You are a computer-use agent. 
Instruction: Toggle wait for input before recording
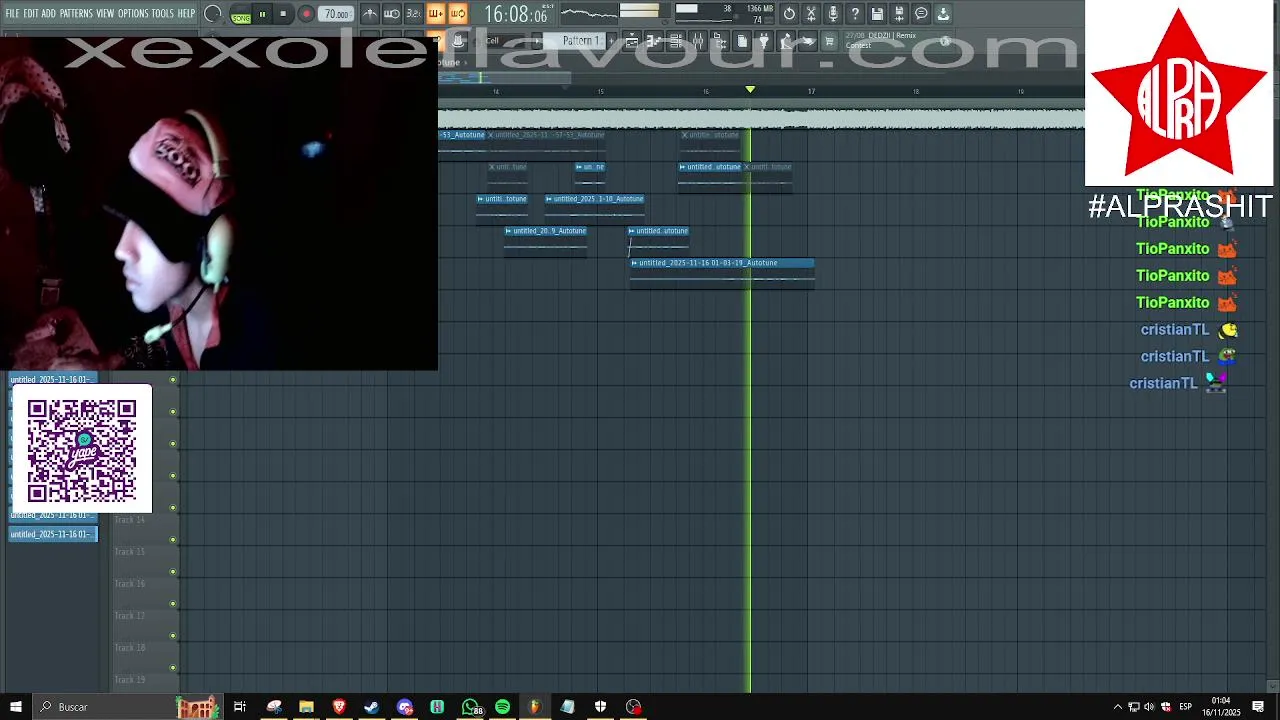[392, 14]
